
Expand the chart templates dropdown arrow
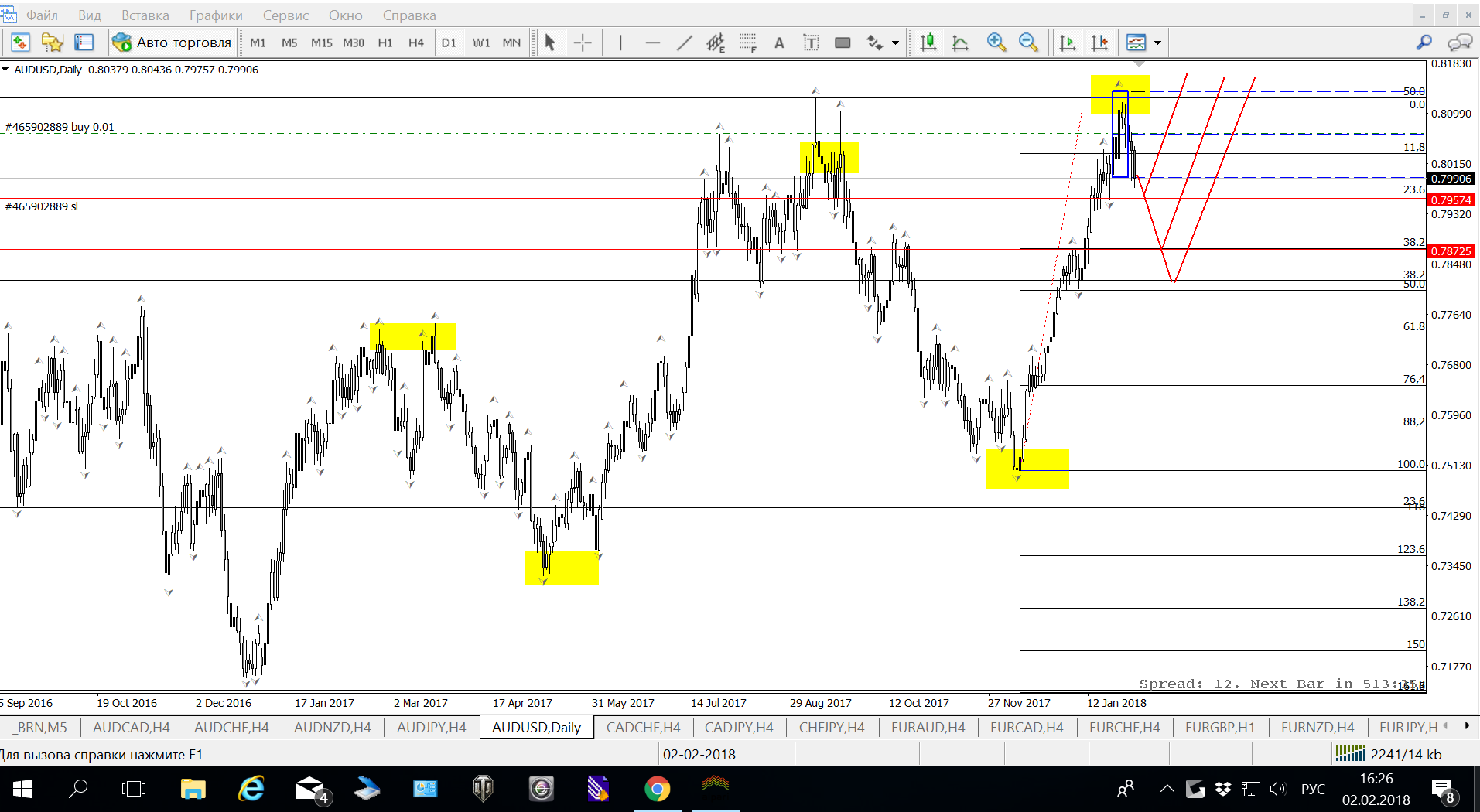[x=1157, y=43]
